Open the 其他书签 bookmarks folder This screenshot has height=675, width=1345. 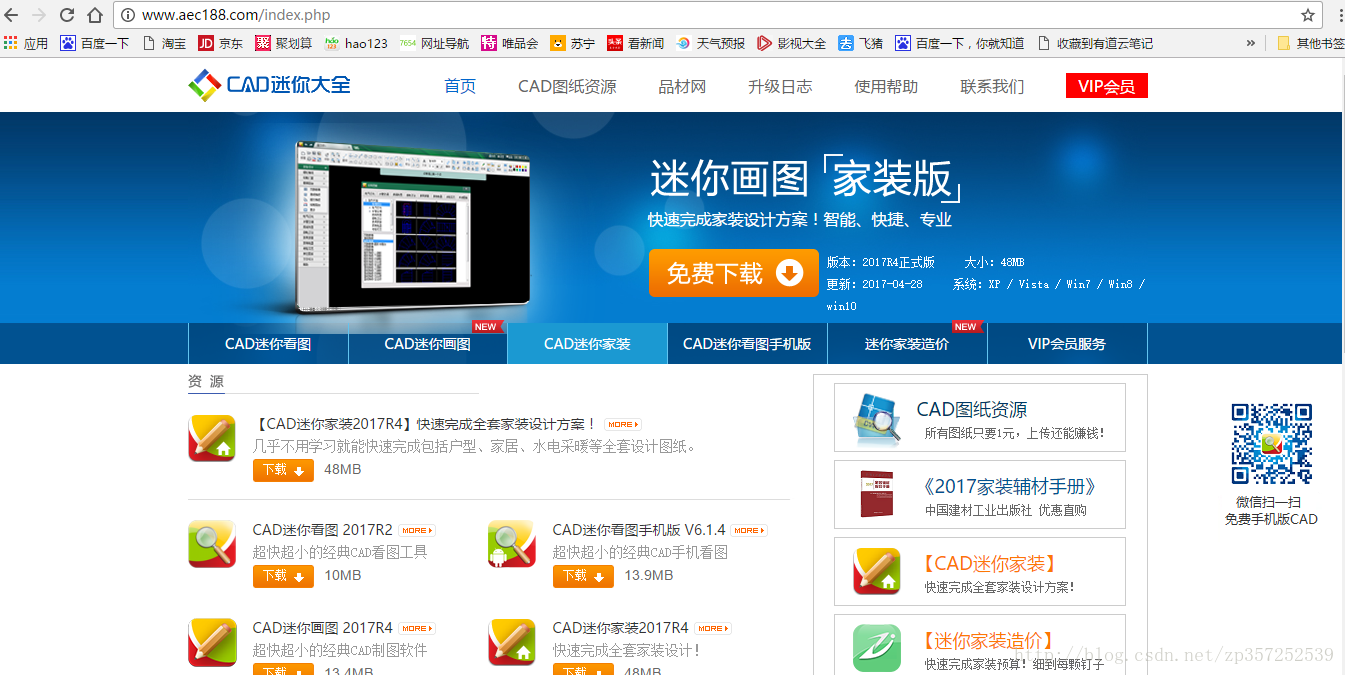(x=1311, y=43)
